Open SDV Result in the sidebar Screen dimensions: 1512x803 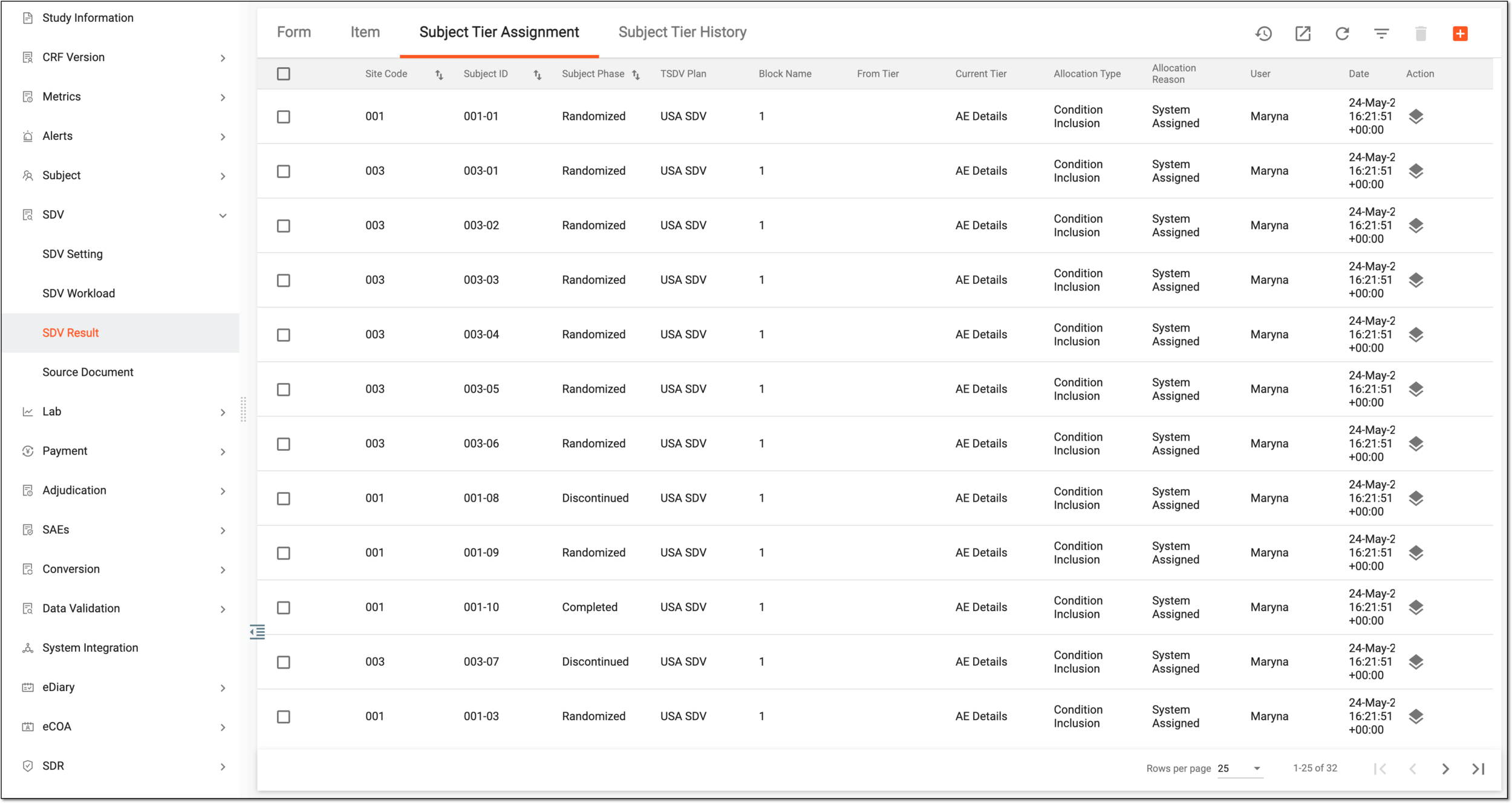120,333
